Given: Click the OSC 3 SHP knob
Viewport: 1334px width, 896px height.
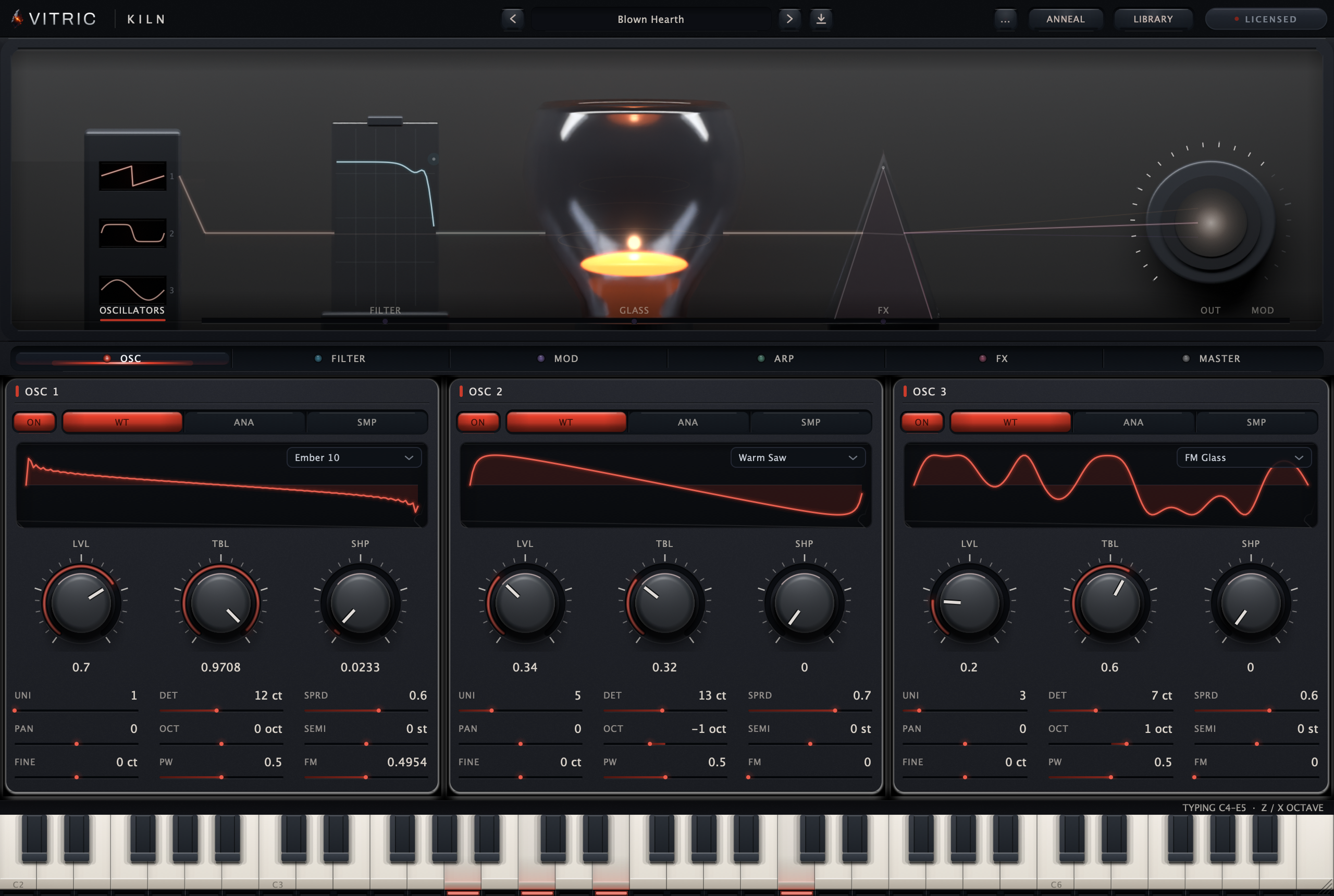Looking at the screenshot, I should [1250, 602].
